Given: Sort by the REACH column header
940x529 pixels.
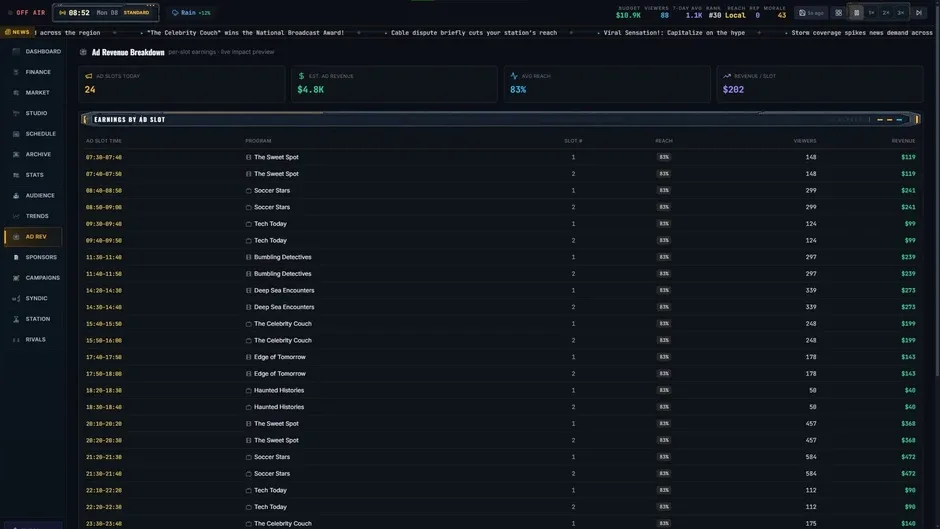Looking at the screenshot, I should coord(664,141).
